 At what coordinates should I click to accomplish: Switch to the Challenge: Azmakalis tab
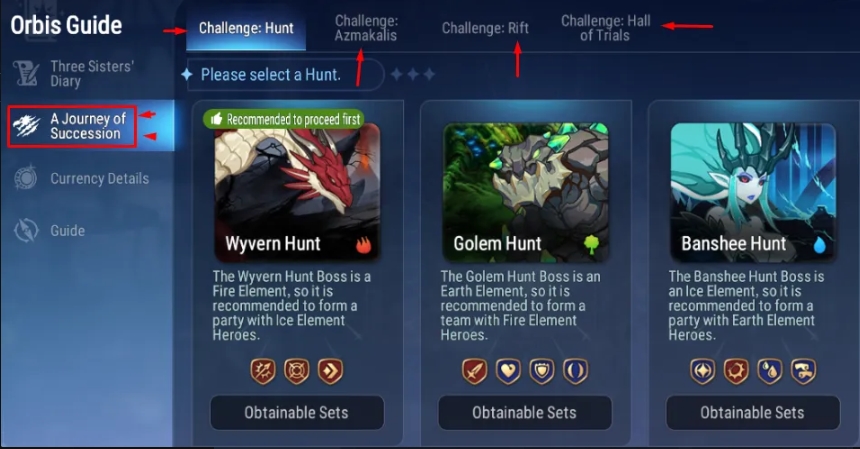(366, 28)
